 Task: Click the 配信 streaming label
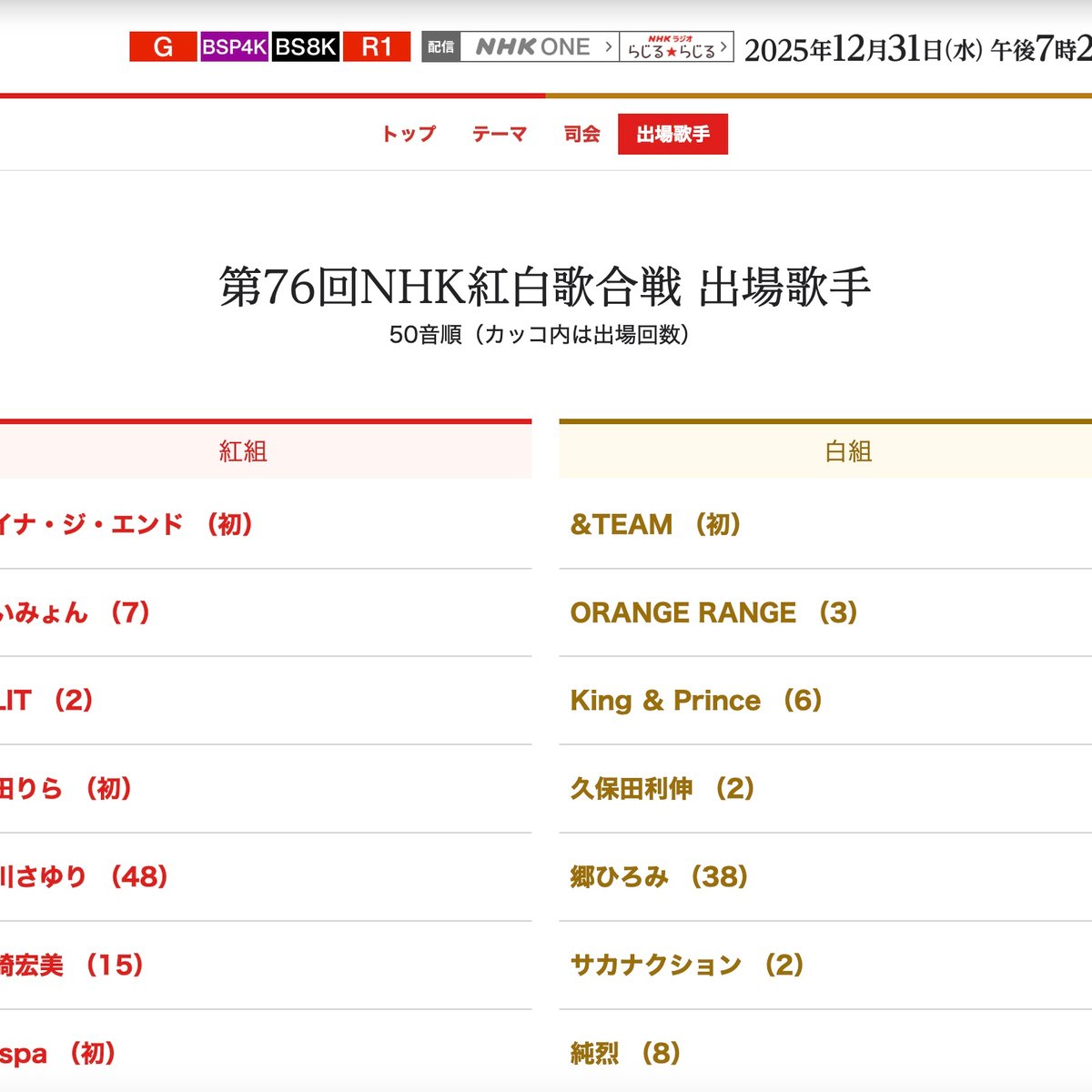(440, 47)
